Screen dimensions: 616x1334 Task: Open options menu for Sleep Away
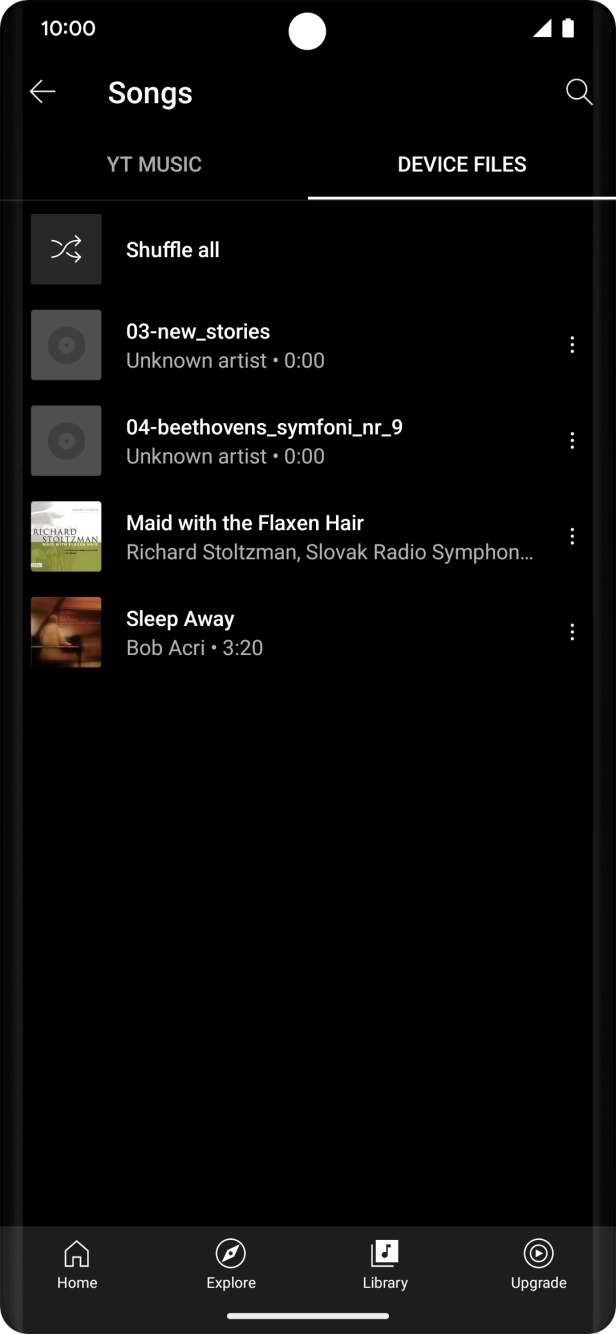click(x=572, y=632)
